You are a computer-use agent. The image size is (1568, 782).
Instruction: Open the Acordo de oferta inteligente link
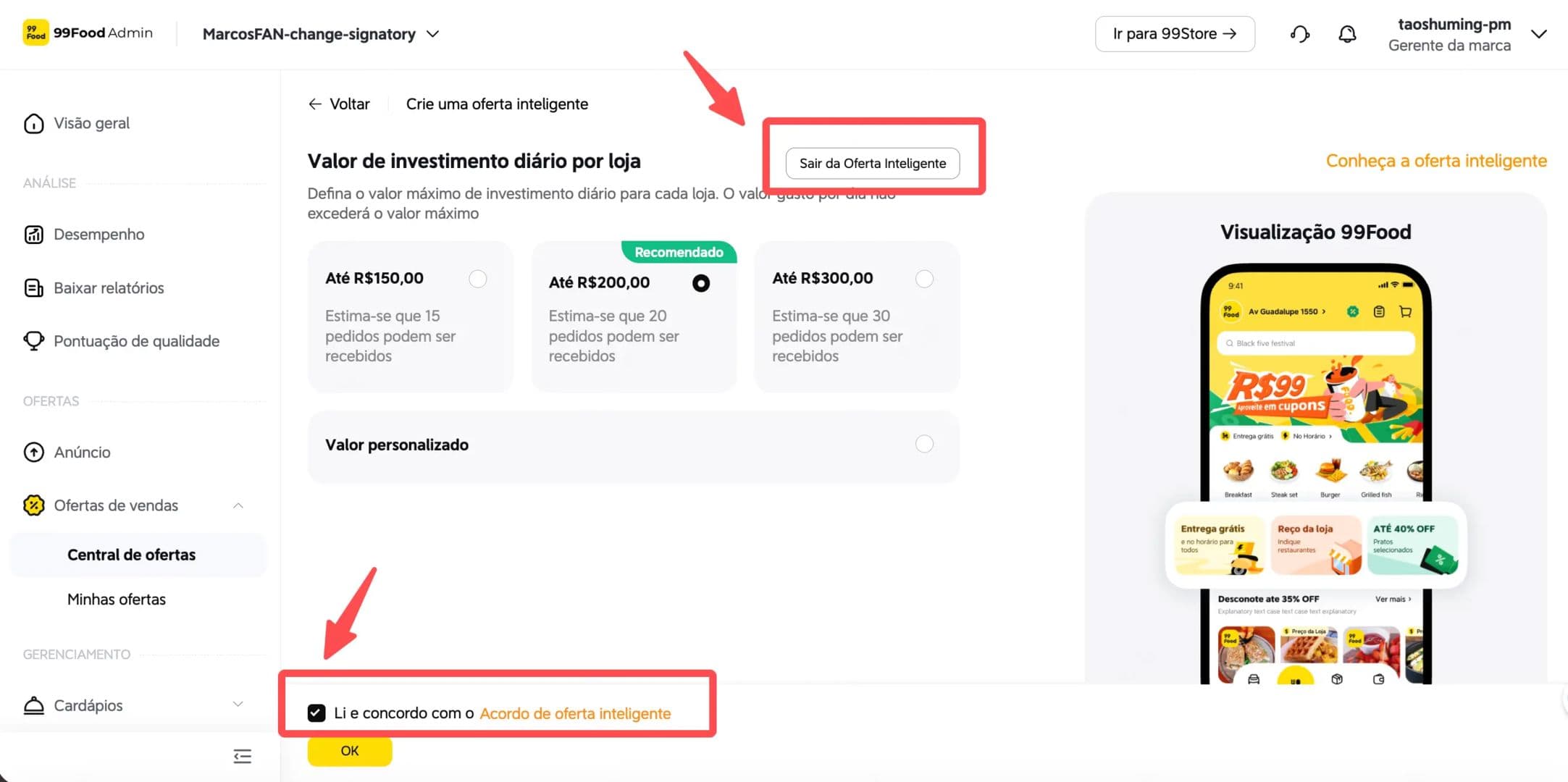pos(575,714)
